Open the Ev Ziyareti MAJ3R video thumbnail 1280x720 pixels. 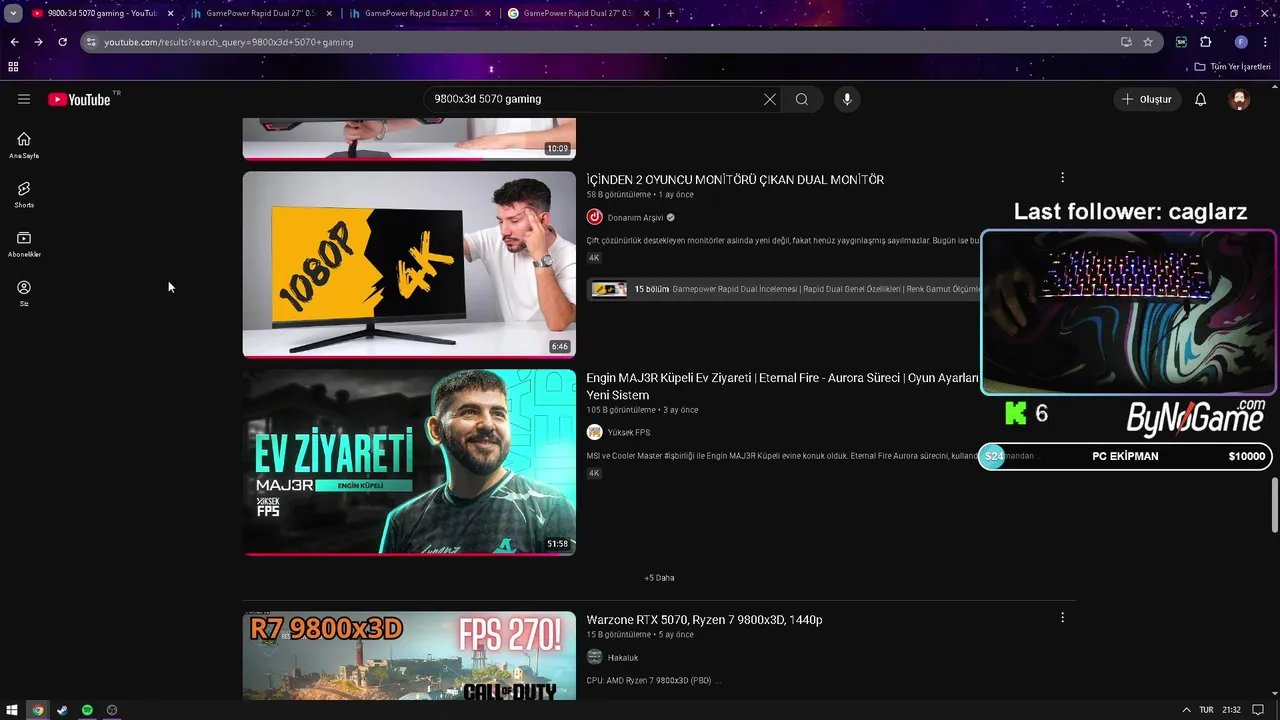[409, 462]
